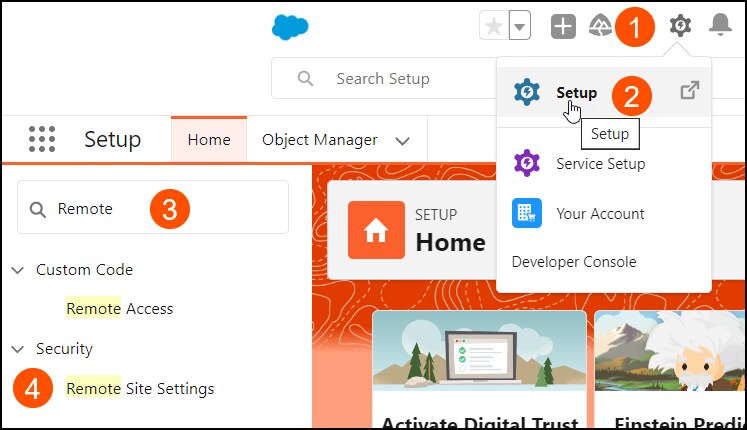Image resolution: width=747 pixels, height=430 pixels.
Task: Click the Quick Find box containing Remote
Action: coord(153,207)
